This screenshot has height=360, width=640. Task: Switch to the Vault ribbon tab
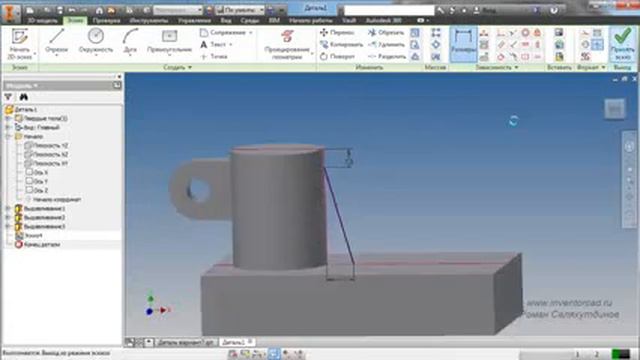click(349, 20)
